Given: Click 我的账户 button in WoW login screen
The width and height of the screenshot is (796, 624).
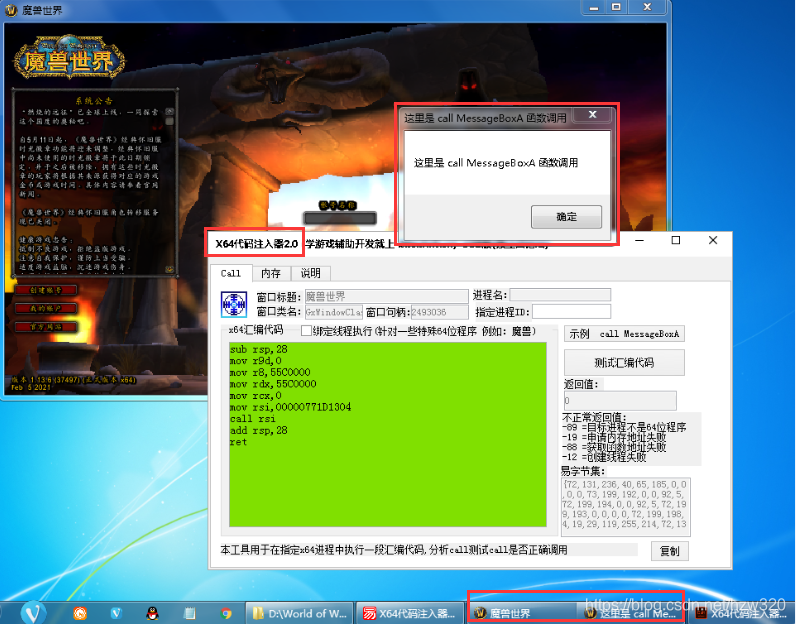Looking at the screenshot, I should coord(46,308).
